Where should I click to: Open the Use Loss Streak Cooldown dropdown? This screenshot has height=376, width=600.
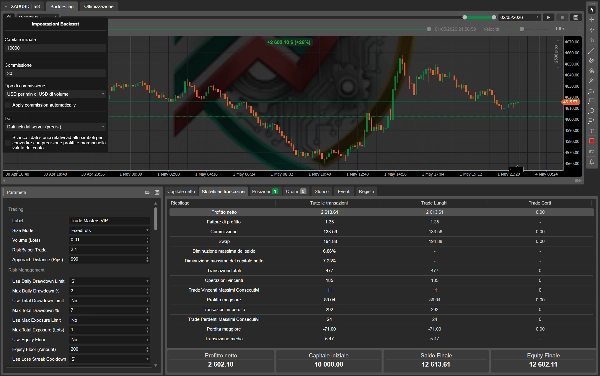pos(109,359)
